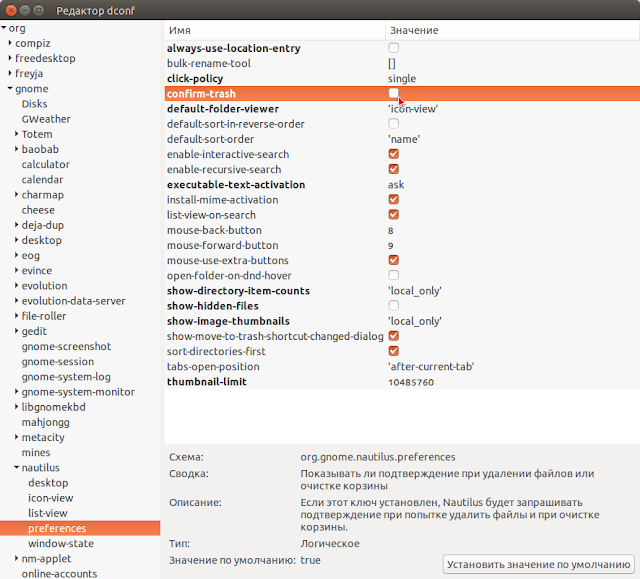Edit thumbnail-limit value 10485760
Viewport: 640px width, 579px height.
411,382
